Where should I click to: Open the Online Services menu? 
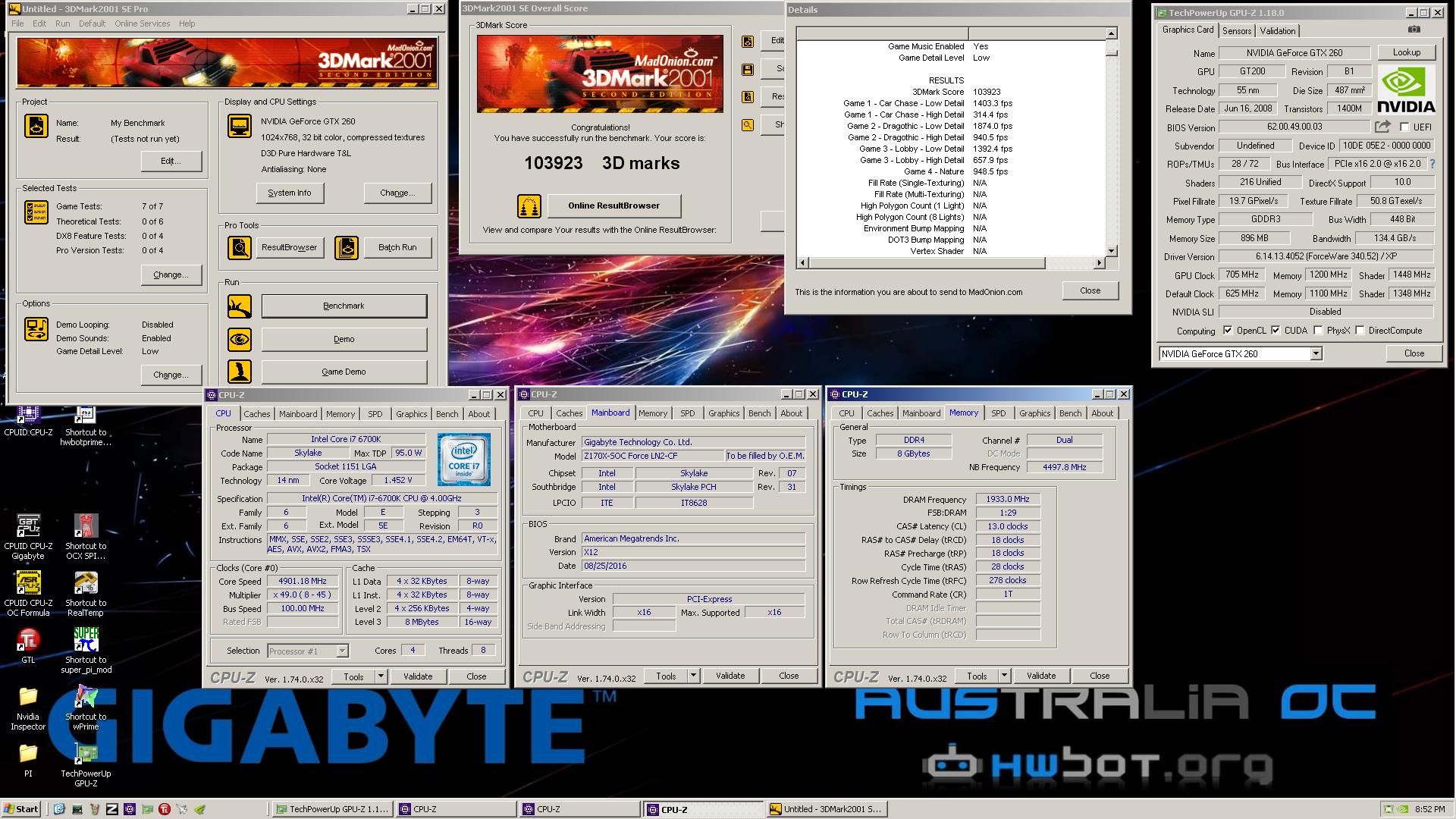pyautogui.click(x=142, y=24)
